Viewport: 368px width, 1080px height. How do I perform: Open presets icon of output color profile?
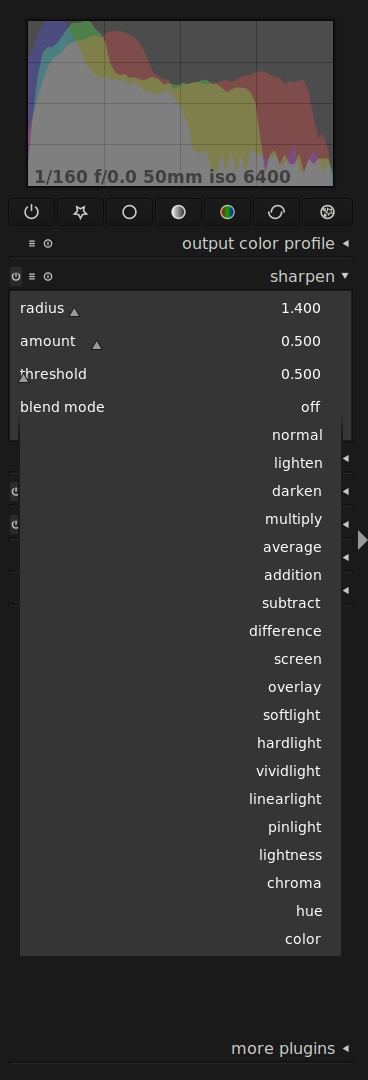pyautogui.click(x=32, y=244)
